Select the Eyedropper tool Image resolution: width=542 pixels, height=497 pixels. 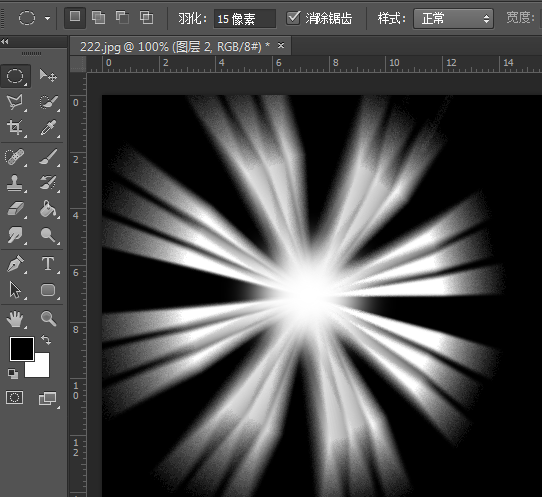tap(48, 128)
